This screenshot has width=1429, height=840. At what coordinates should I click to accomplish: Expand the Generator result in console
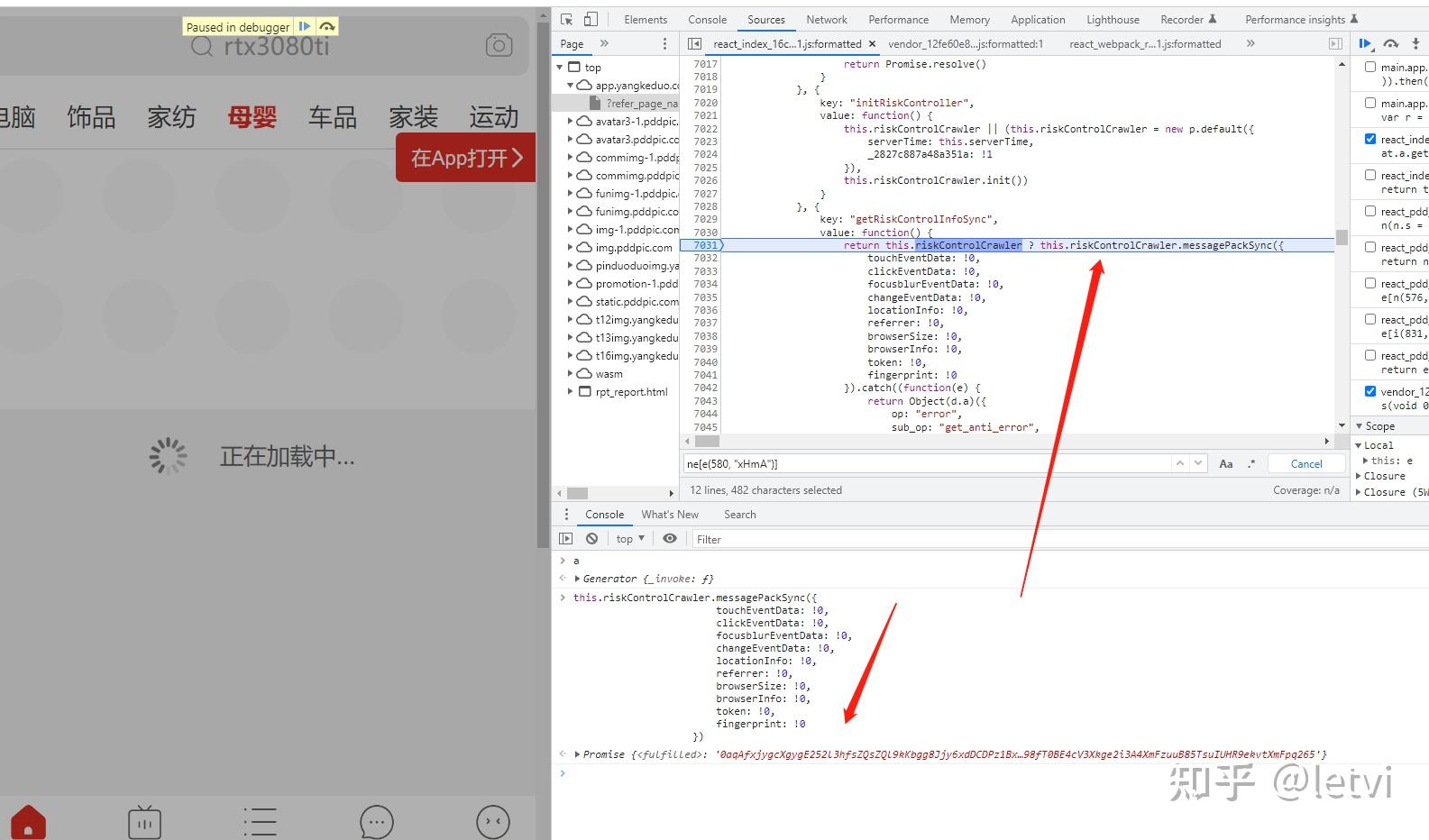click(577, 579)
